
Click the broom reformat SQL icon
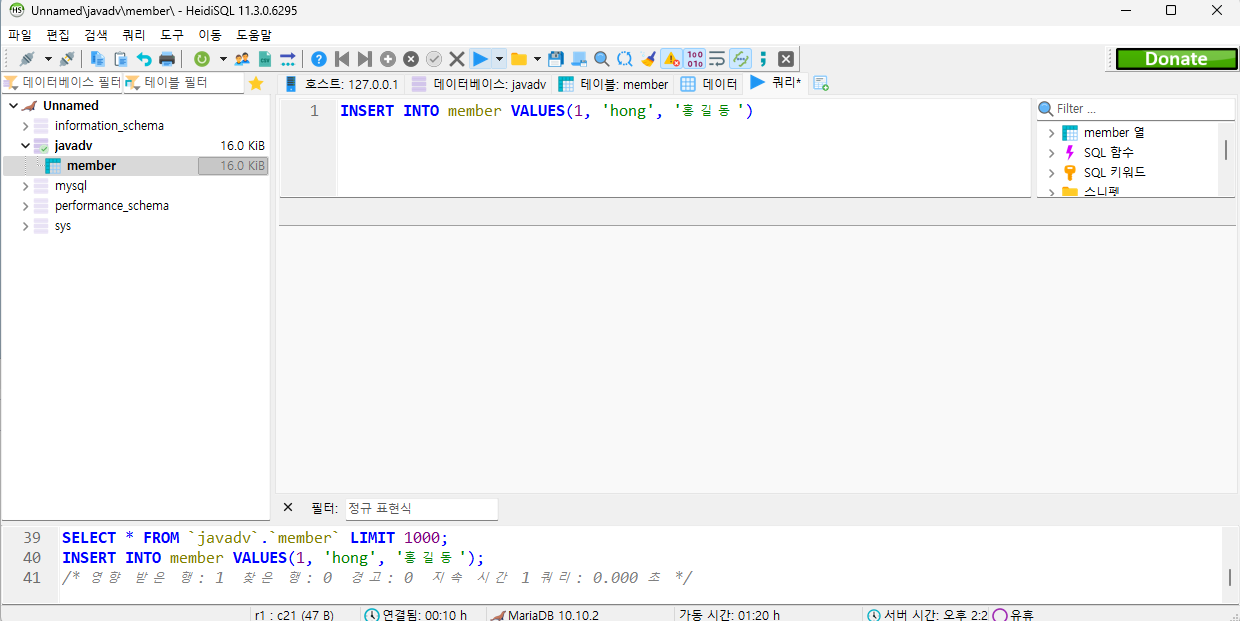(x=648, y=59)
